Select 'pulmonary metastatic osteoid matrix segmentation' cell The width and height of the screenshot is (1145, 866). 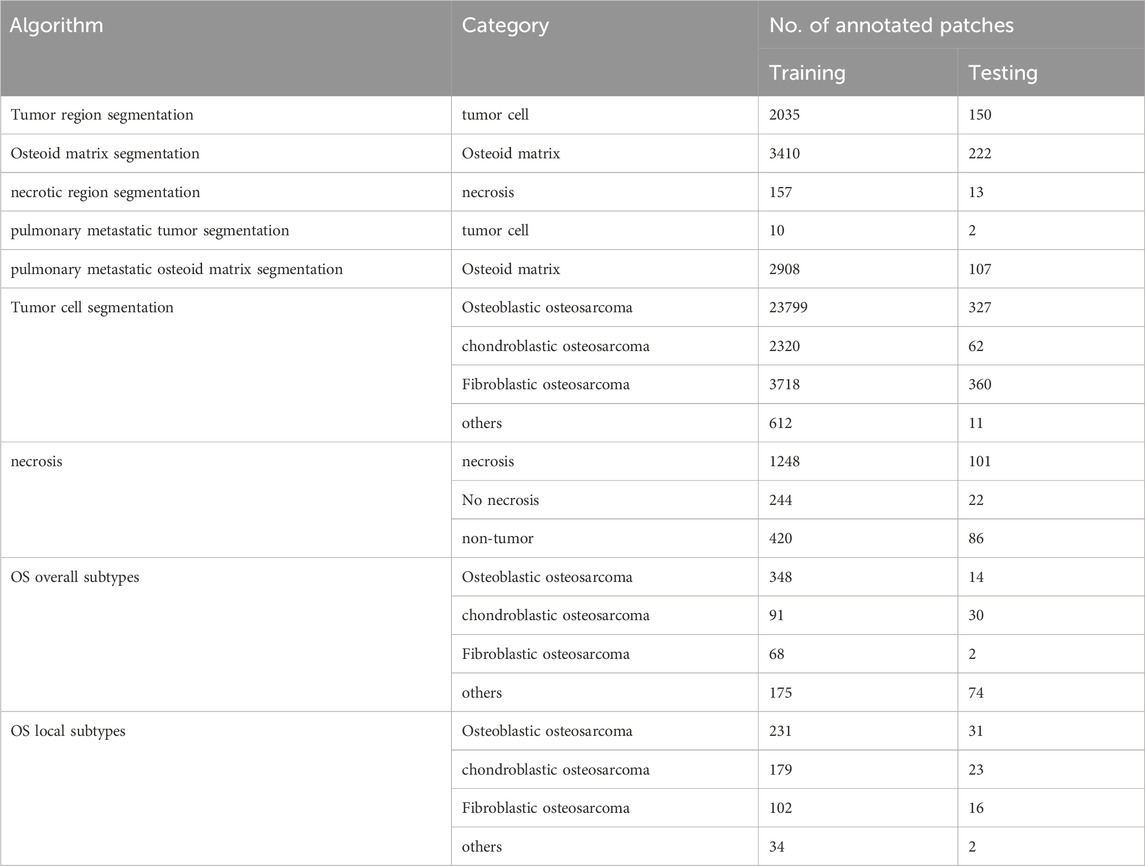point(177,269)
